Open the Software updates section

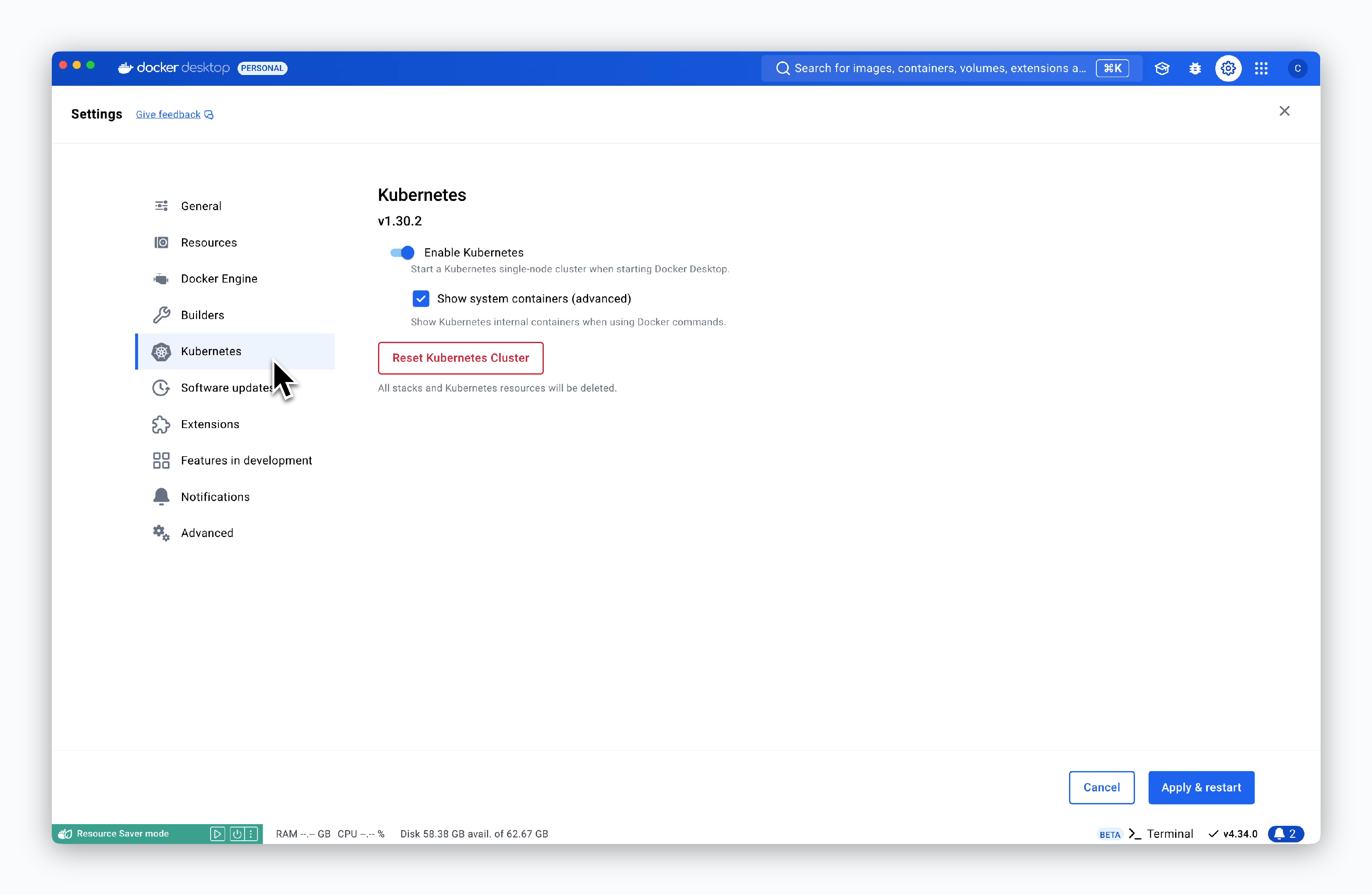click(x=235, y=388)
